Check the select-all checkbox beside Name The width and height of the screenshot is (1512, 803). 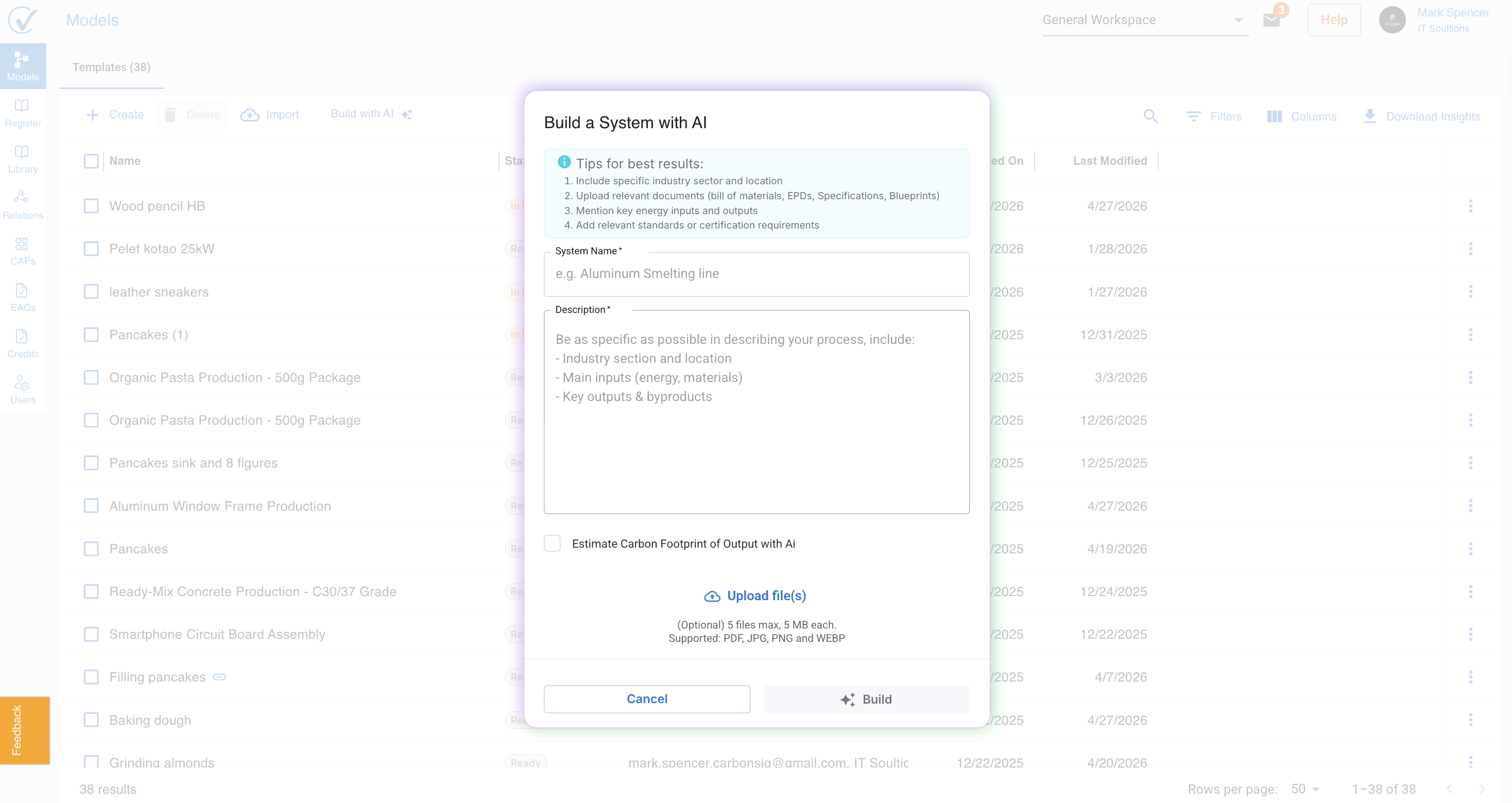click(91, 161)
